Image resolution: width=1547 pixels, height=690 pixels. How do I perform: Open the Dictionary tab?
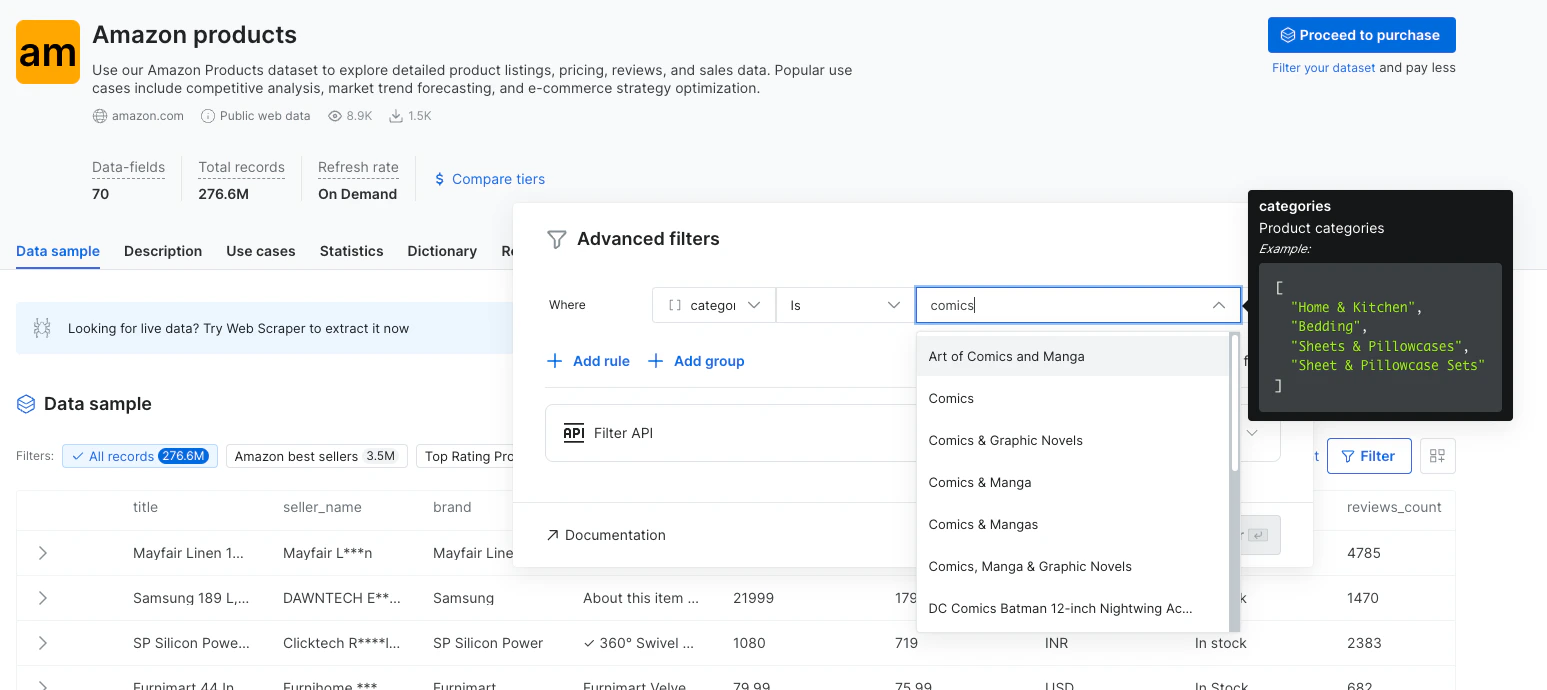[442, 251]
